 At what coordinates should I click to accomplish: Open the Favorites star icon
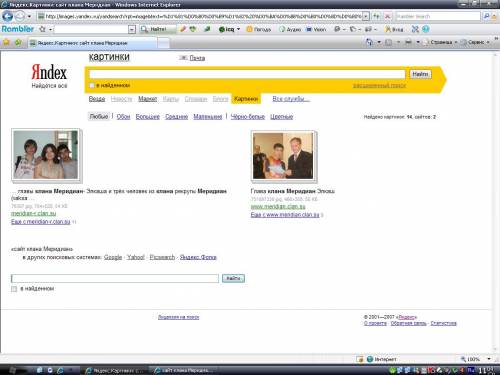tap(6, 42)
